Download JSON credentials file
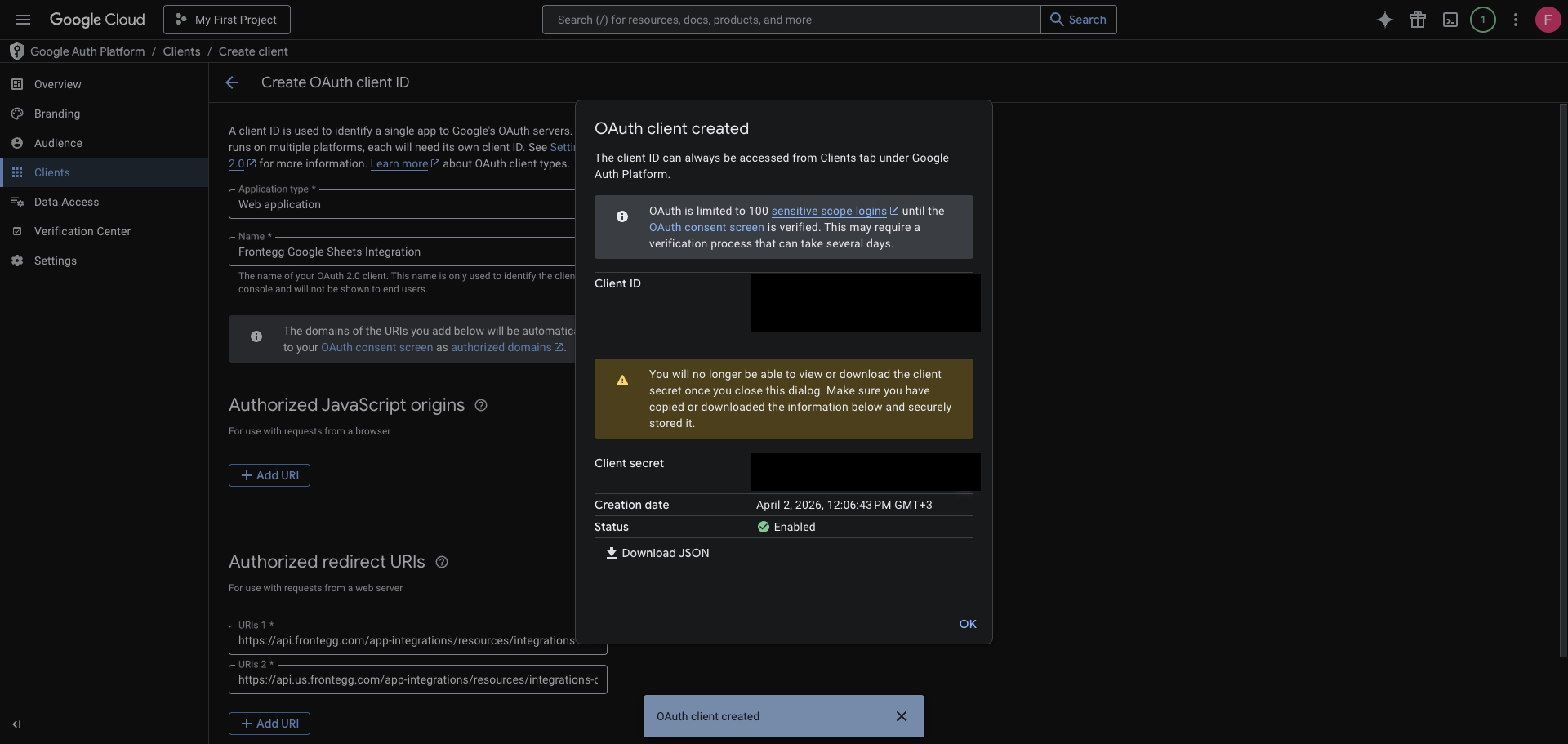 coord(657,553)
